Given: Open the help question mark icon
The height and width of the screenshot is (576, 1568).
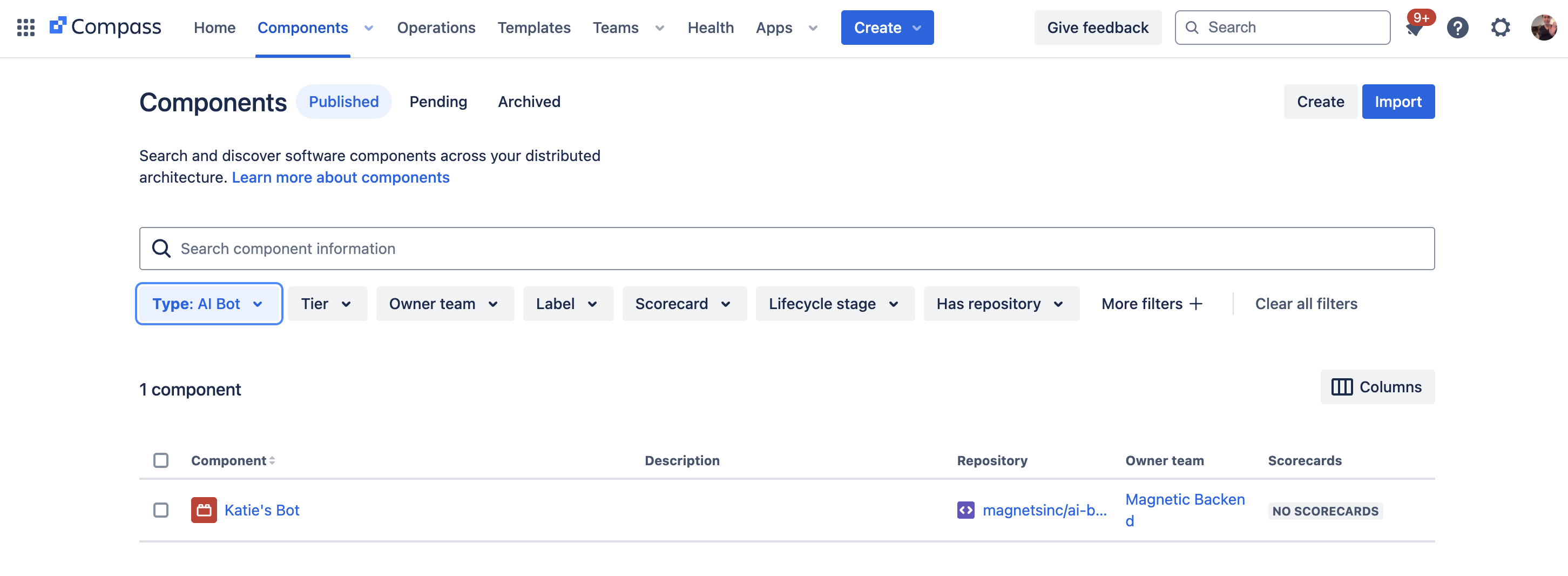Looking at the screenshot, I should point(1457,28).
